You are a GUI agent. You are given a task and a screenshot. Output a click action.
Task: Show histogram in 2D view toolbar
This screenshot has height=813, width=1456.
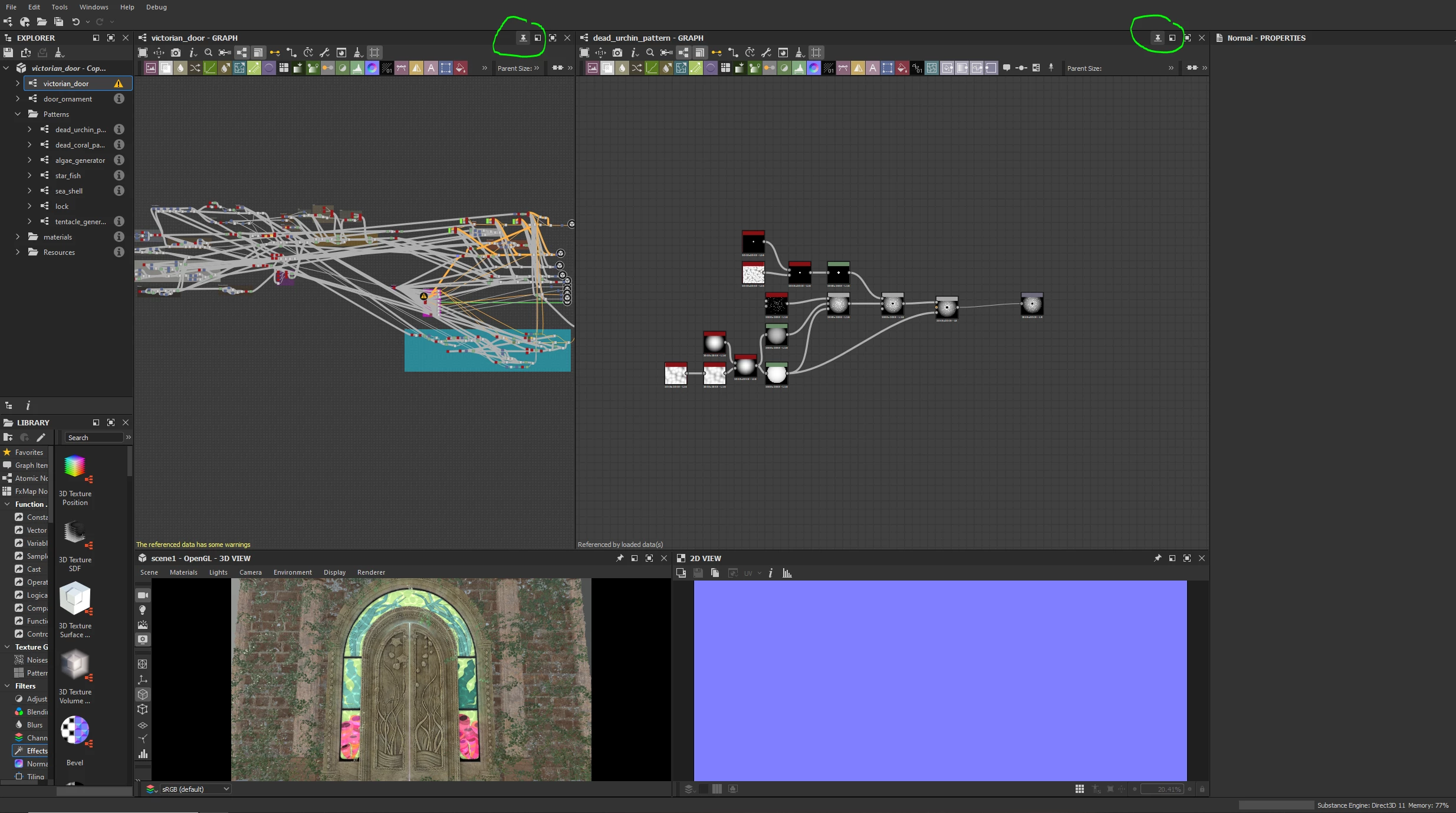point(787,573)
